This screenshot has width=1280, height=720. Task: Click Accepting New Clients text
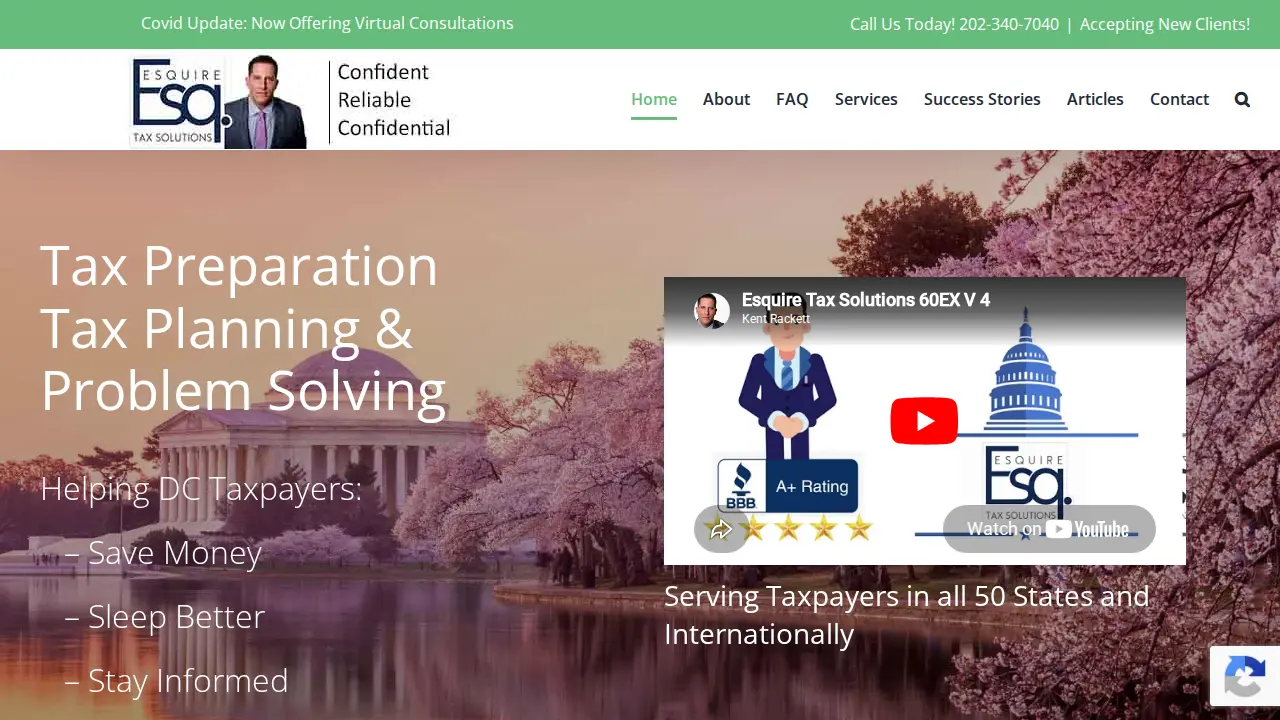[x=1165, y=24]
